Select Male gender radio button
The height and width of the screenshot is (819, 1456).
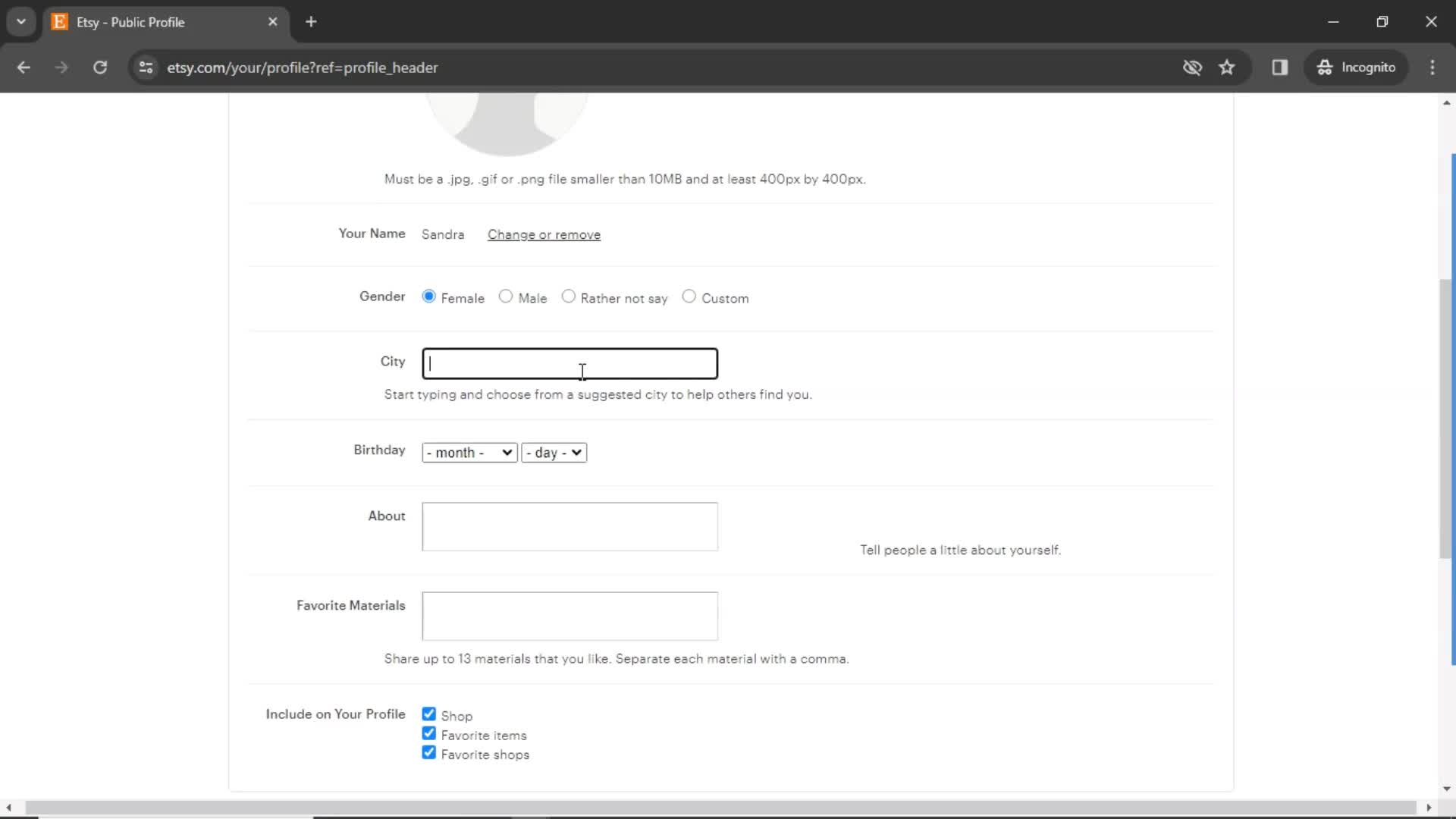coord(505,297)
